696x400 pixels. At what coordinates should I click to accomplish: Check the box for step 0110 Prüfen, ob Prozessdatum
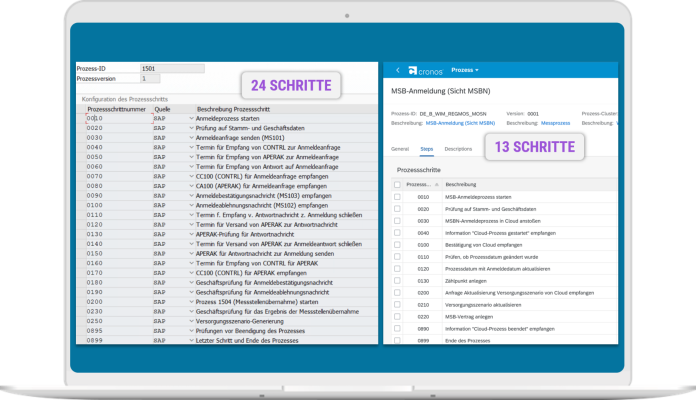click(397, 257)
